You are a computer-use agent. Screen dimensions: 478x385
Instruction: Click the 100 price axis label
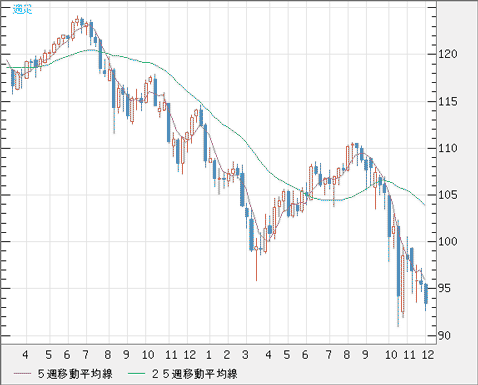pos(448,241)
